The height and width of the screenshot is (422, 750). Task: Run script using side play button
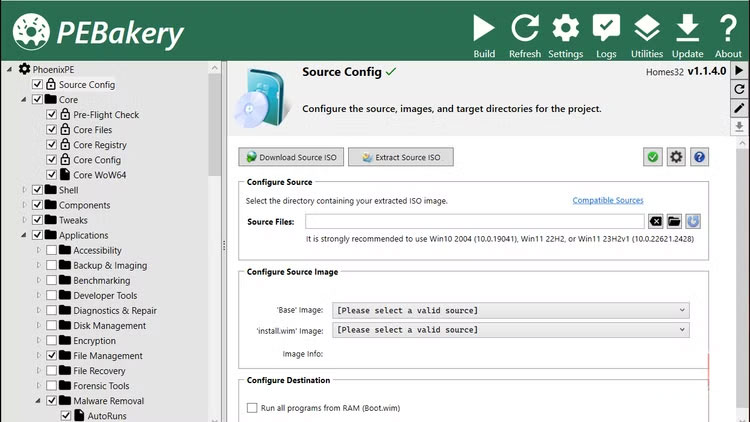[x=739, y=70]
